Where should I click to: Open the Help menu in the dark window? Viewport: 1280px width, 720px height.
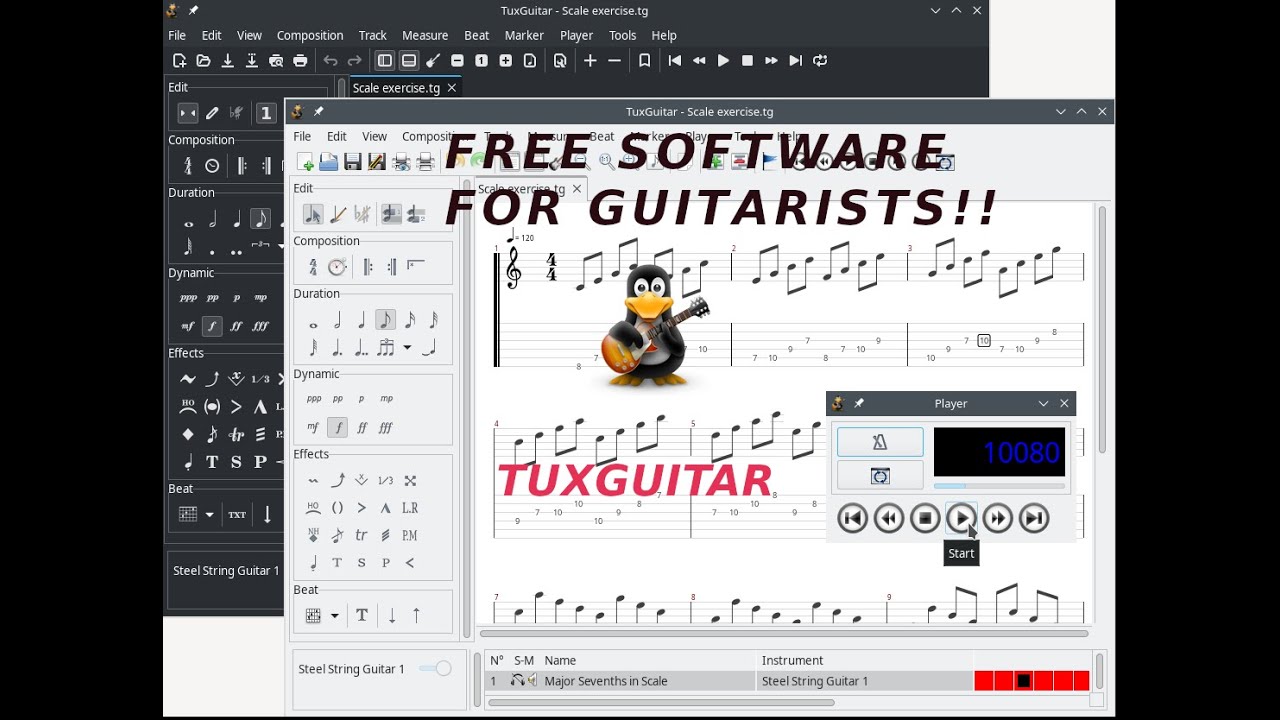tap(664, 35)
